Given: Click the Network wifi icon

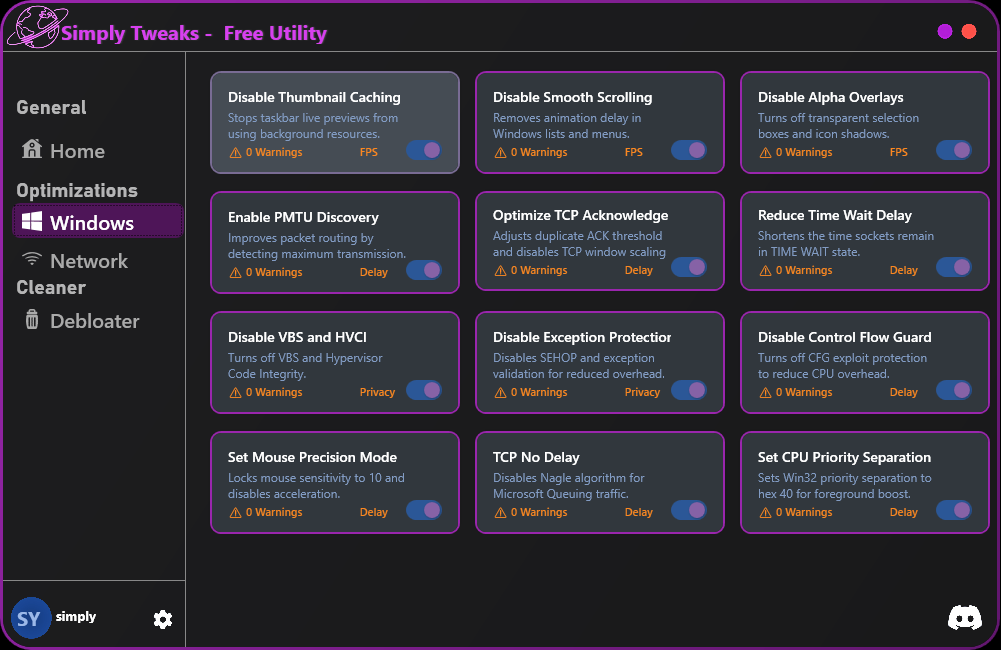Looking at the screenshot, I should [31, 259].
